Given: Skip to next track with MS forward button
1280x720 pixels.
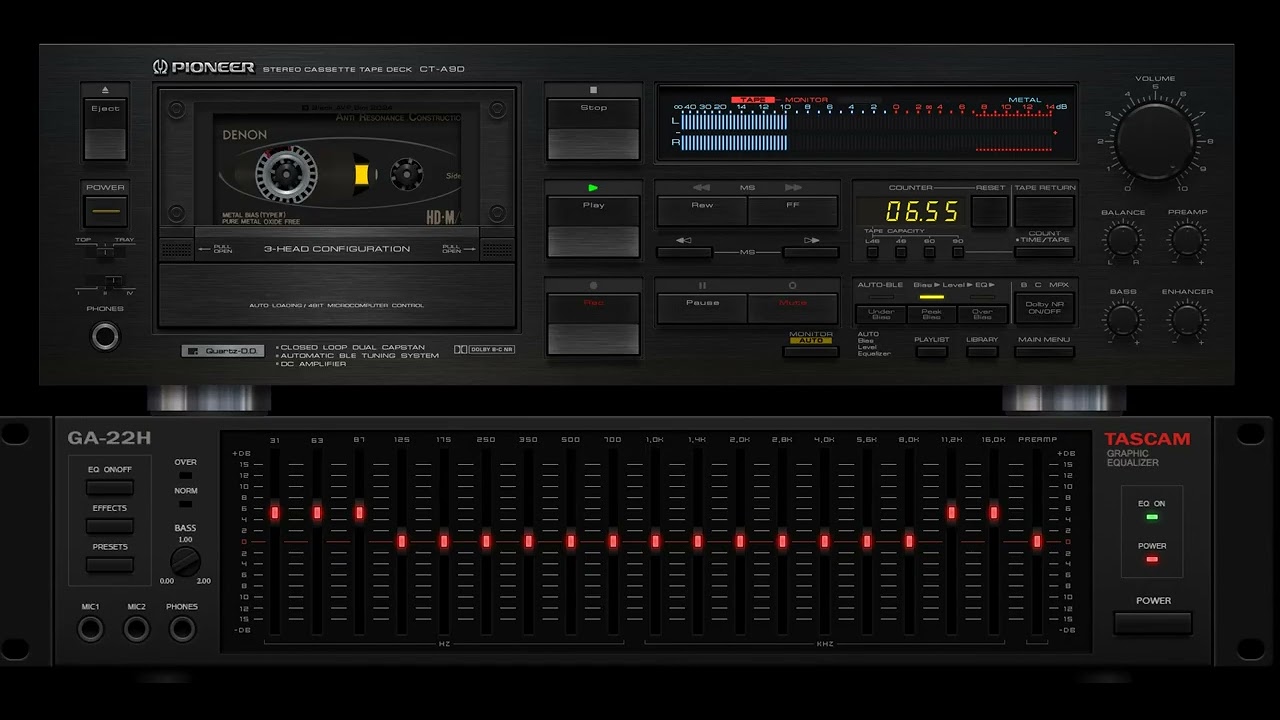Looking at the screenshot, I should (x=811, y=252).
